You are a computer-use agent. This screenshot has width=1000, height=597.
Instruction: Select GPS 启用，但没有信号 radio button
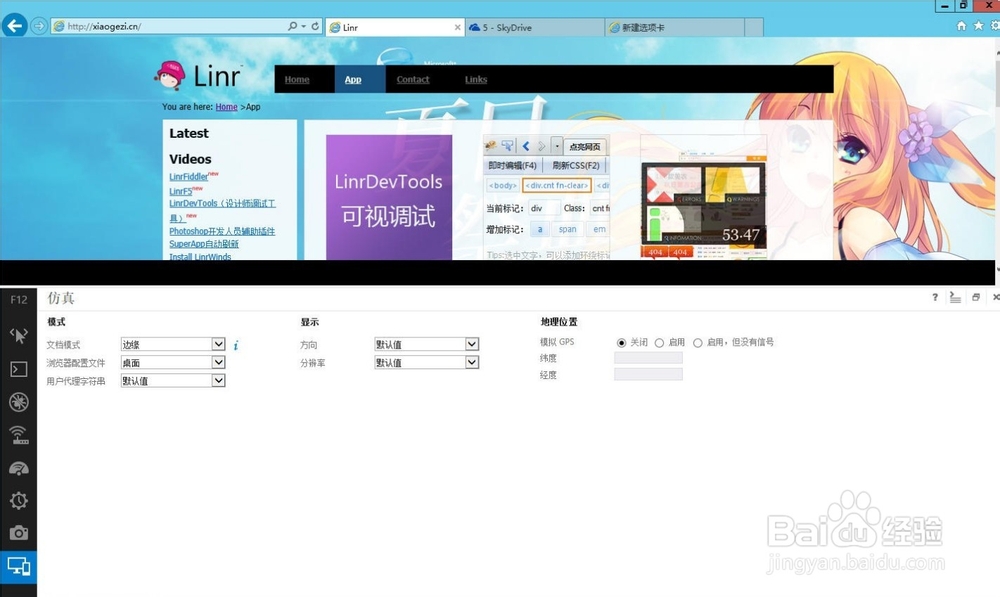click(x=698, y=343)
